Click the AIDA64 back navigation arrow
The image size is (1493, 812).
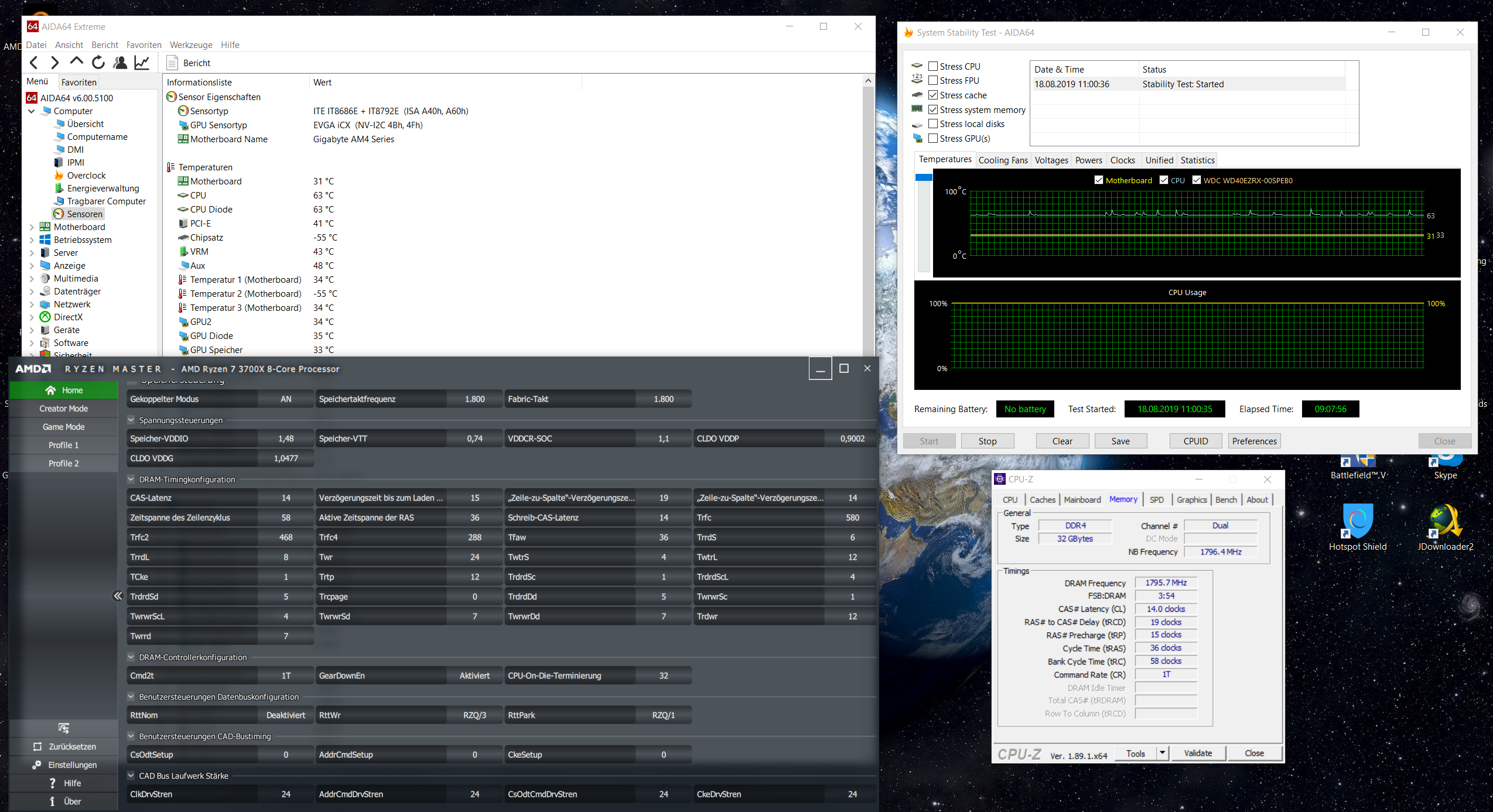click(34, 63)
